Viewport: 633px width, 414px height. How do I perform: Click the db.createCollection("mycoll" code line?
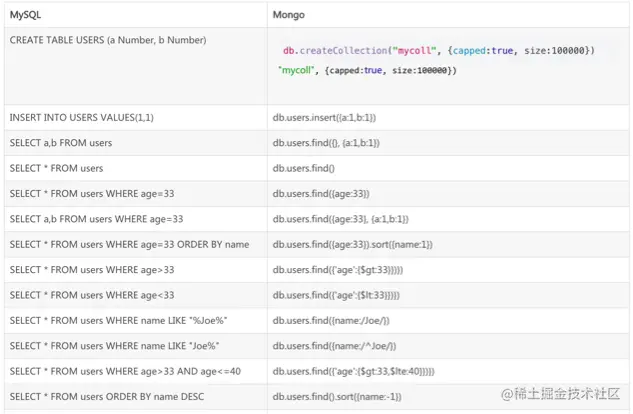tap(438, 51)
